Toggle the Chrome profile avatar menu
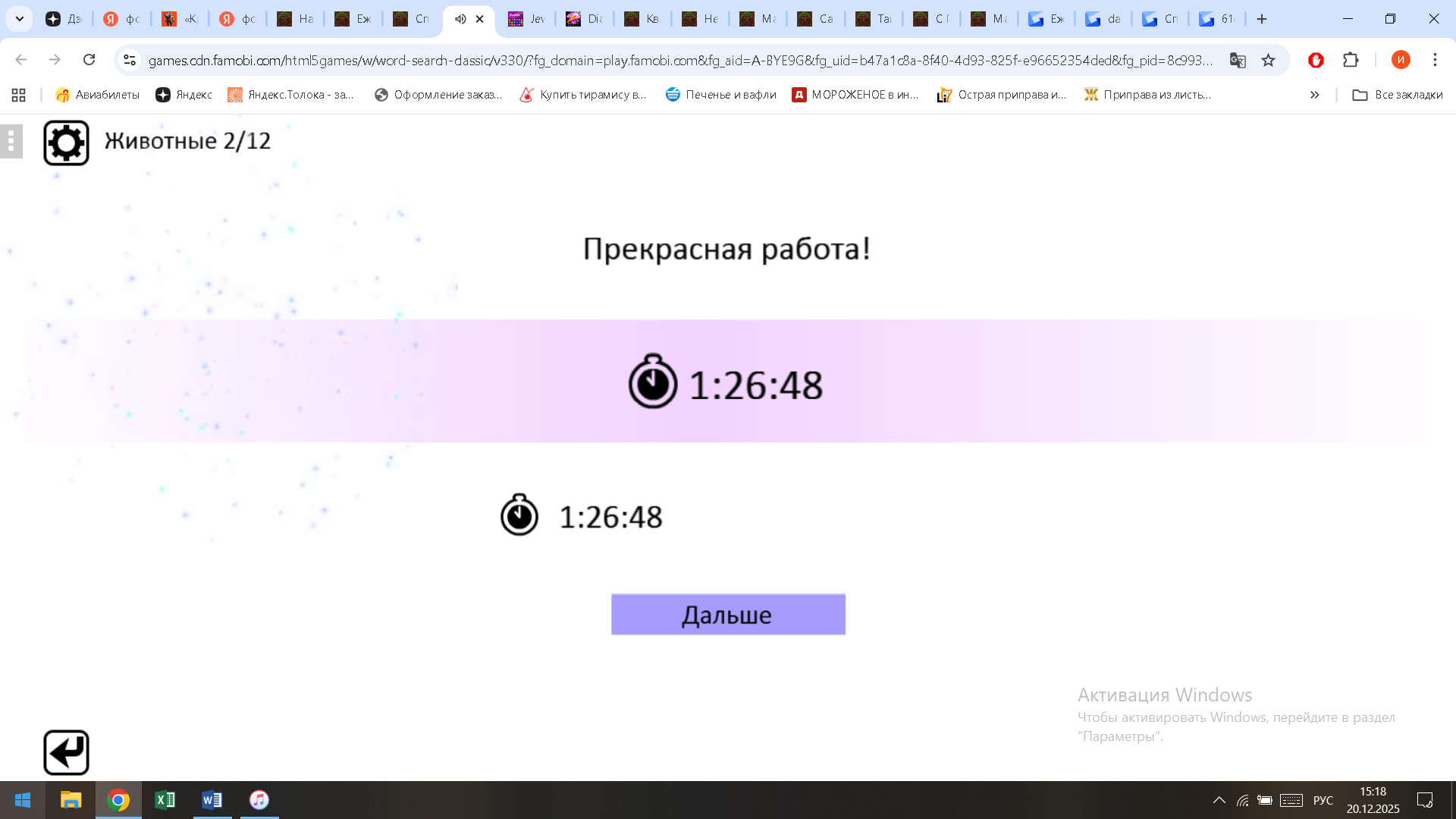Screen dimensions: 1456x819 (x=1401, y=60)
